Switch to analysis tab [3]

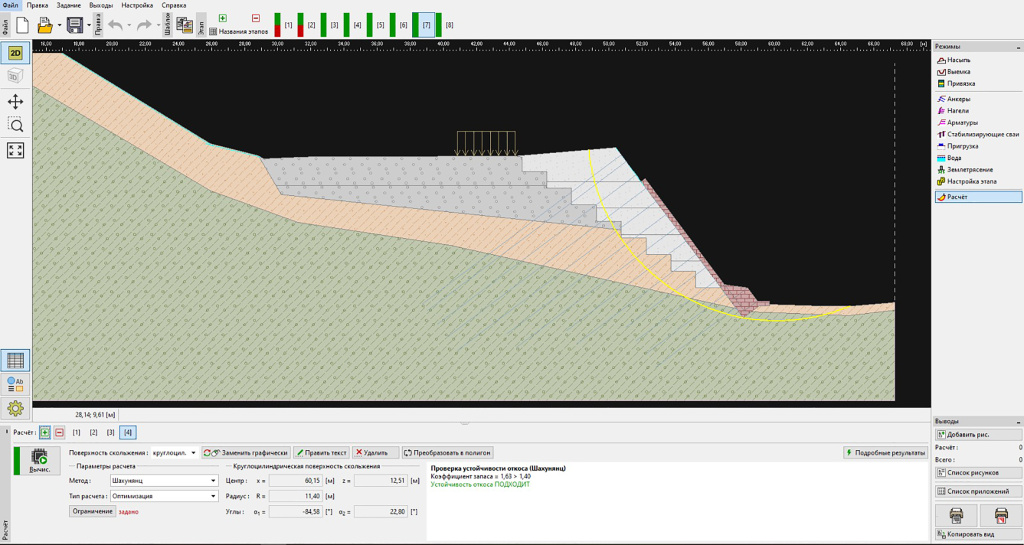coord(110,432)
